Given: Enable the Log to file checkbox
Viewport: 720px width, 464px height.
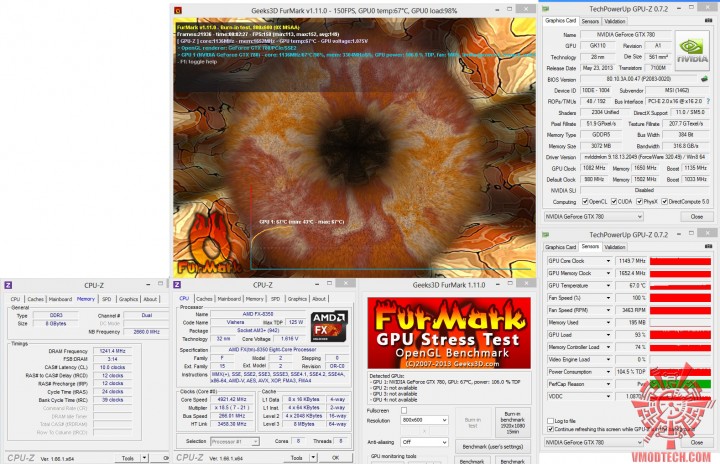Looking at the screenshot, I should 550,421.
